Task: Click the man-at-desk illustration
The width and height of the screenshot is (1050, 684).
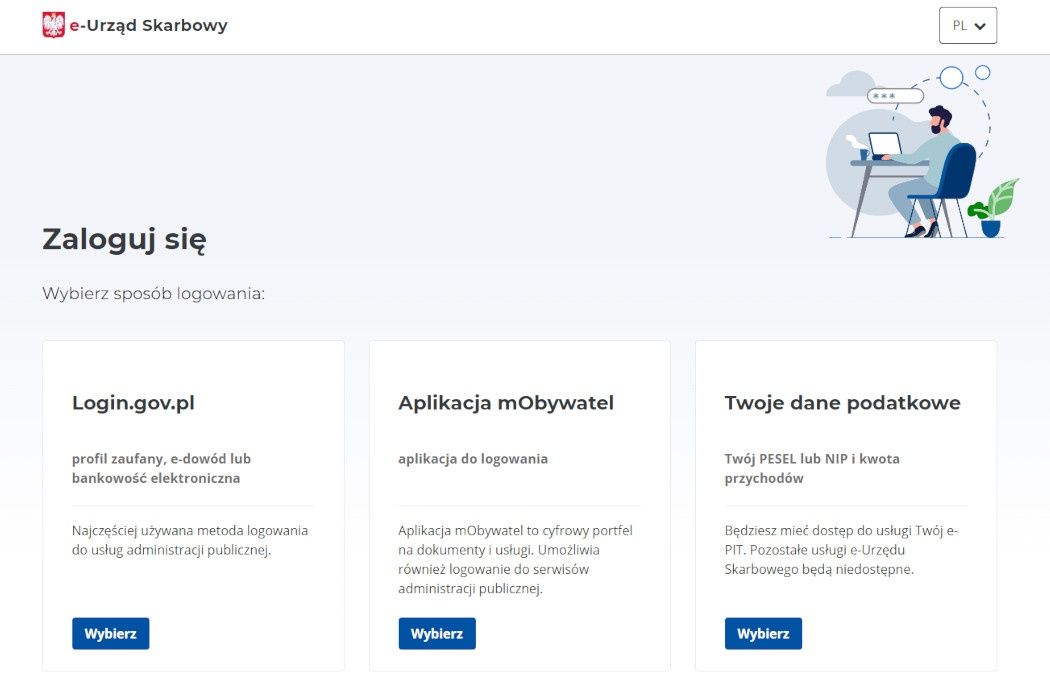Action: pyautogui.click(x=922, y=152)
